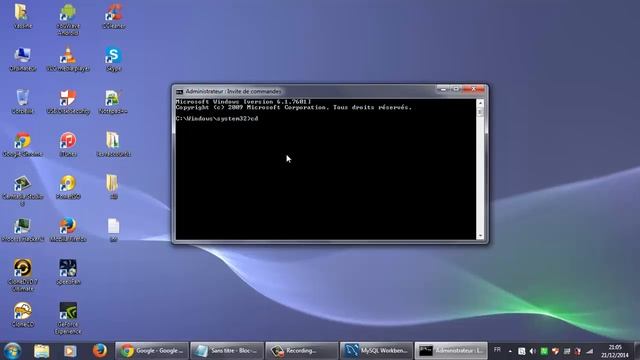Switch to the Sans titre Bloc-notes window

(227, 351)
